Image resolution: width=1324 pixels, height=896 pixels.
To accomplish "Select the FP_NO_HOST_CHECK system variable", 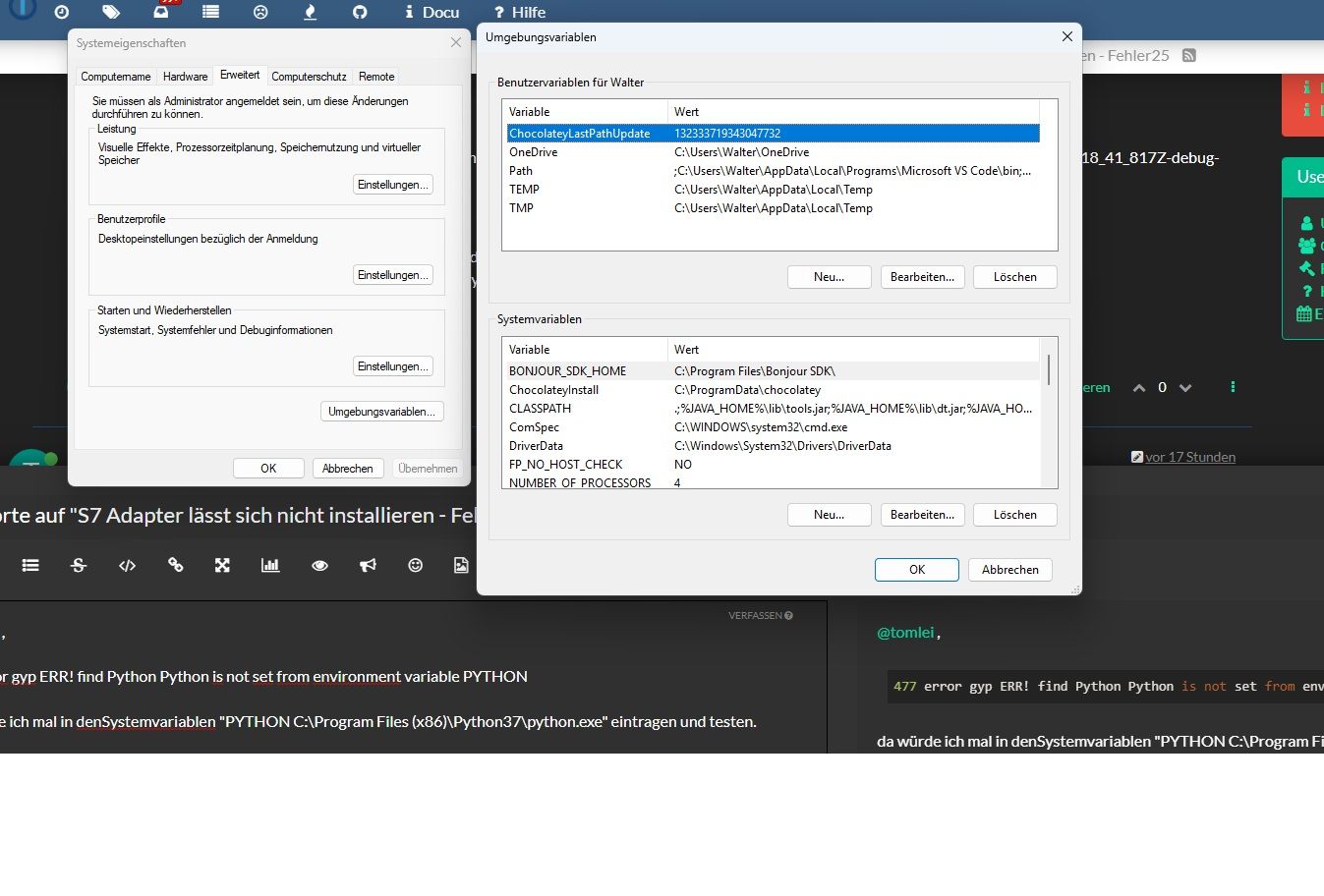I will pos(773,465).
